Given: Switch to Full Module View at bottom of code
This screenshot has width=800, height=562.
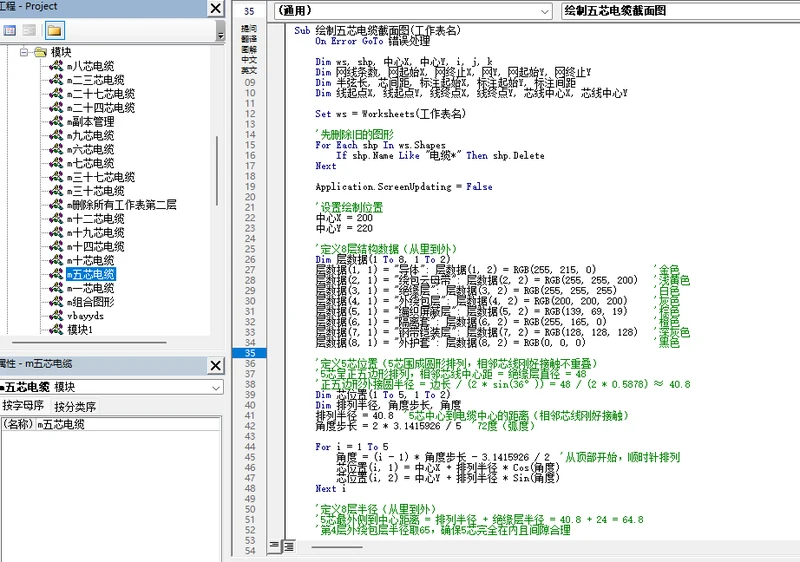Looking at the screenshot, I should click(289, 547).
